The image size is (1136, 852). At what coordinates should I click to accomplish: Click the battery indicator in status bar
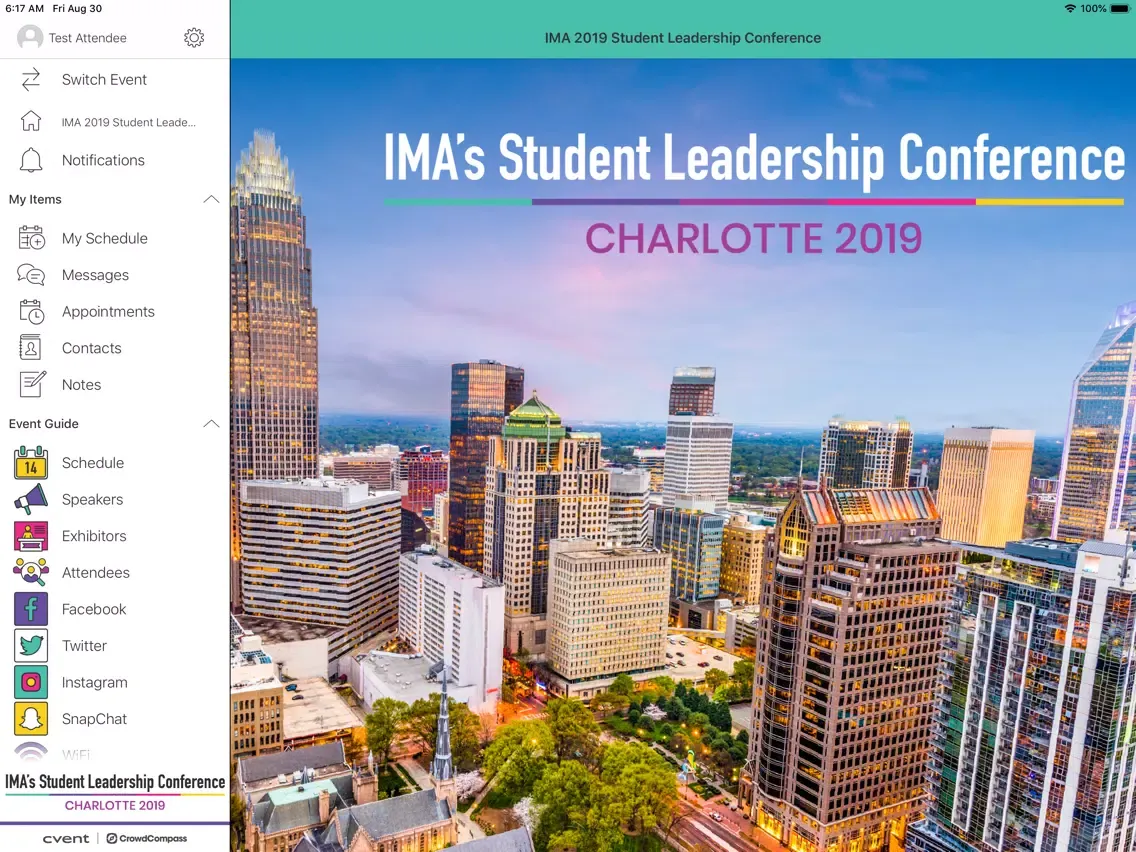pyautogui.click(x=1119, y=9)
